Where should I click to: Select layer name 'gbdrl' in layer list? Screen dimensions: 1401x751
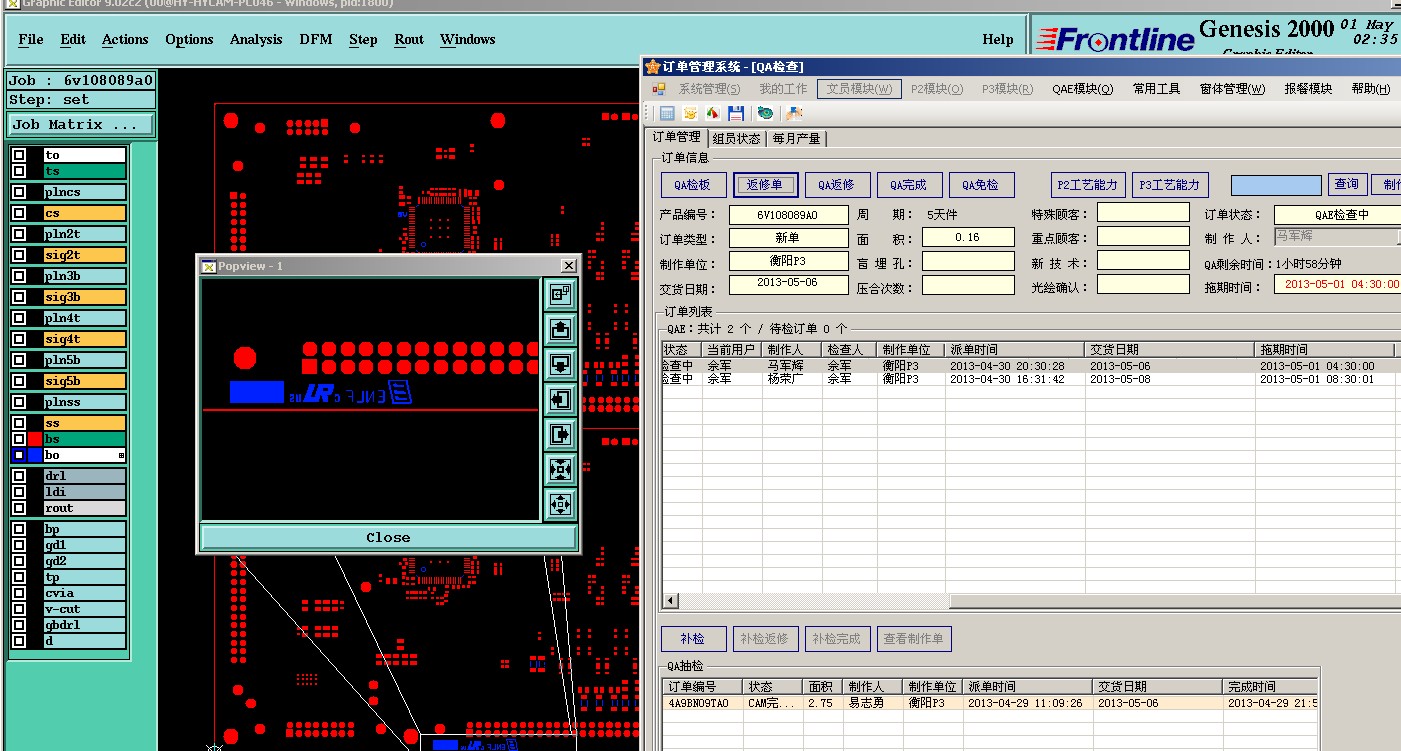point(85,625)
